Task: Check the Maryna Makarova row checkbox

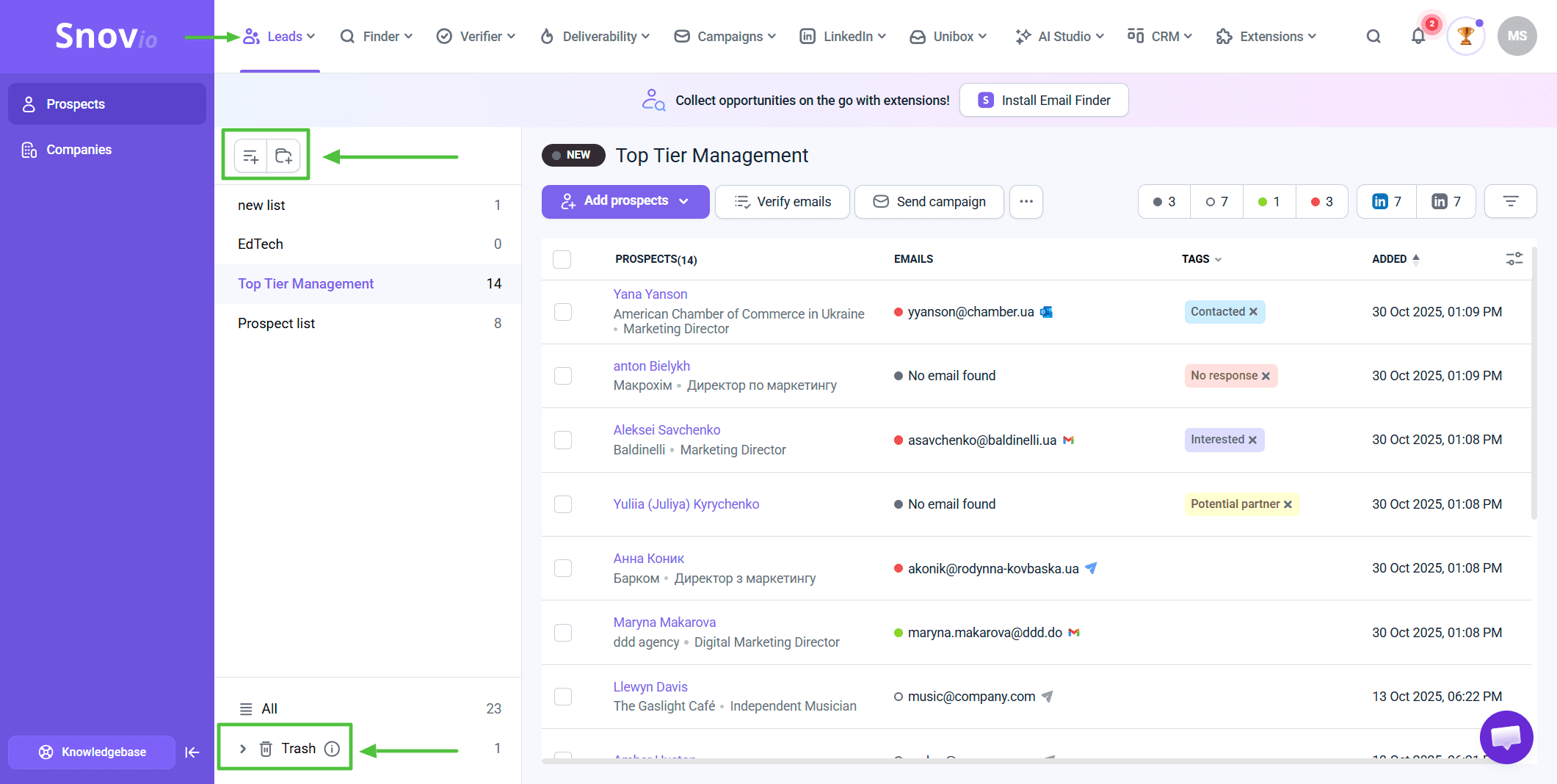Action: coord(563,633)
